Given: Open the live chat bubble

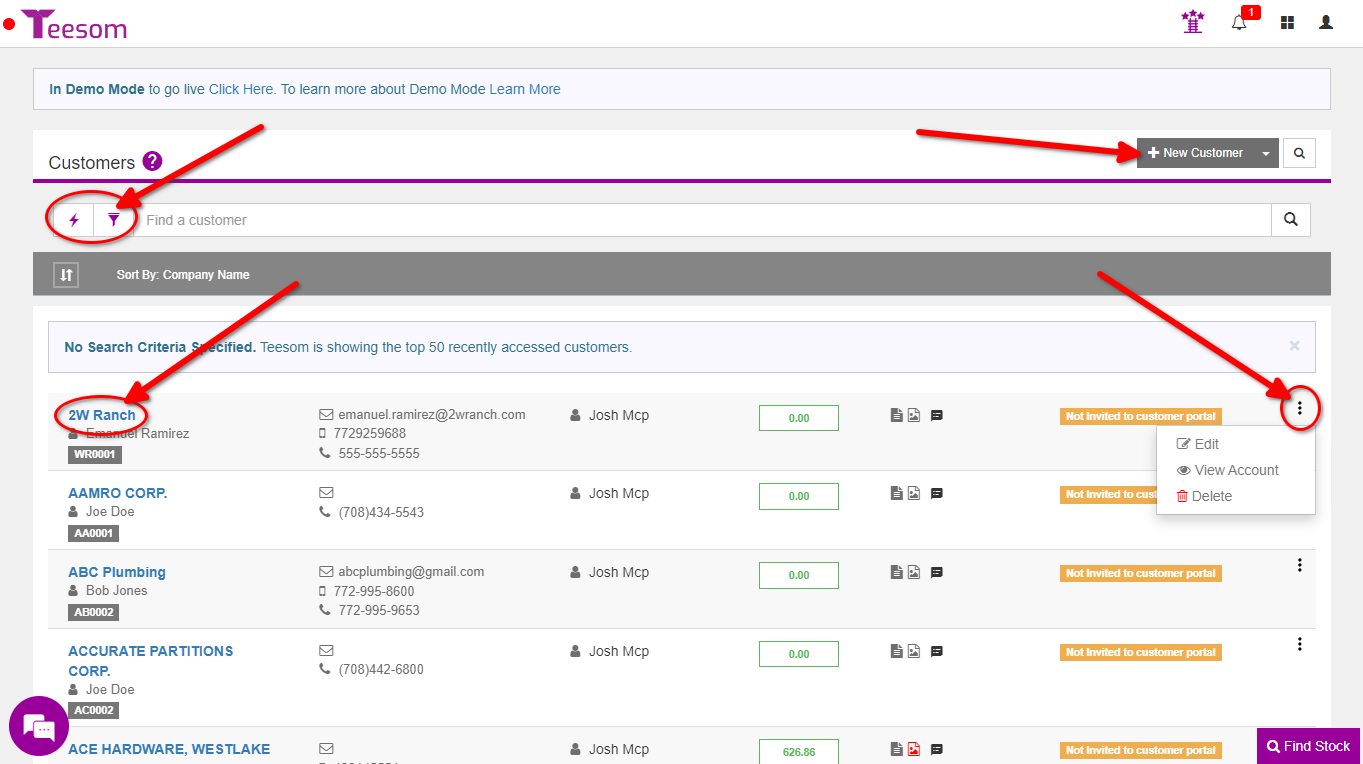Looking at the screenshot, I should click(x=38, y=726).
